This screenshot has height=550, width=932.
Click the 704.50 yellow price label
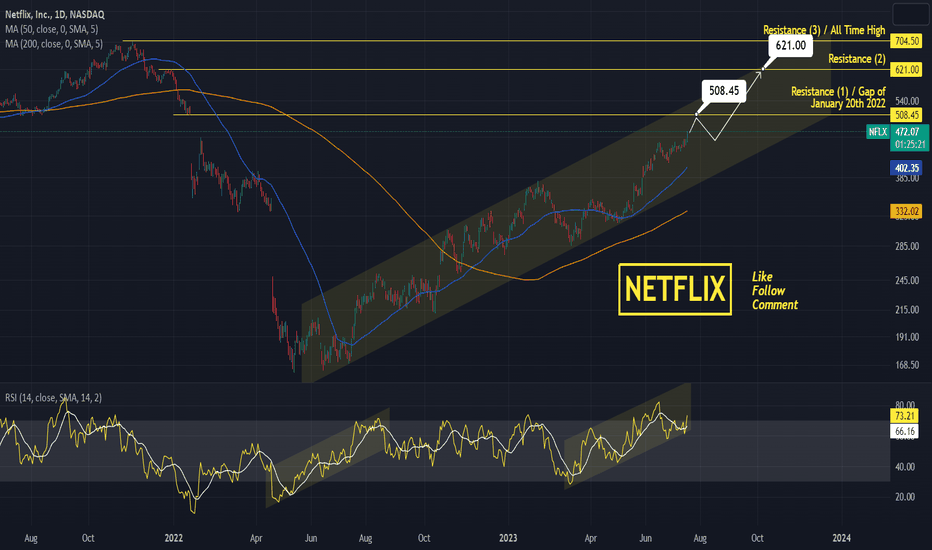[906, 41]
